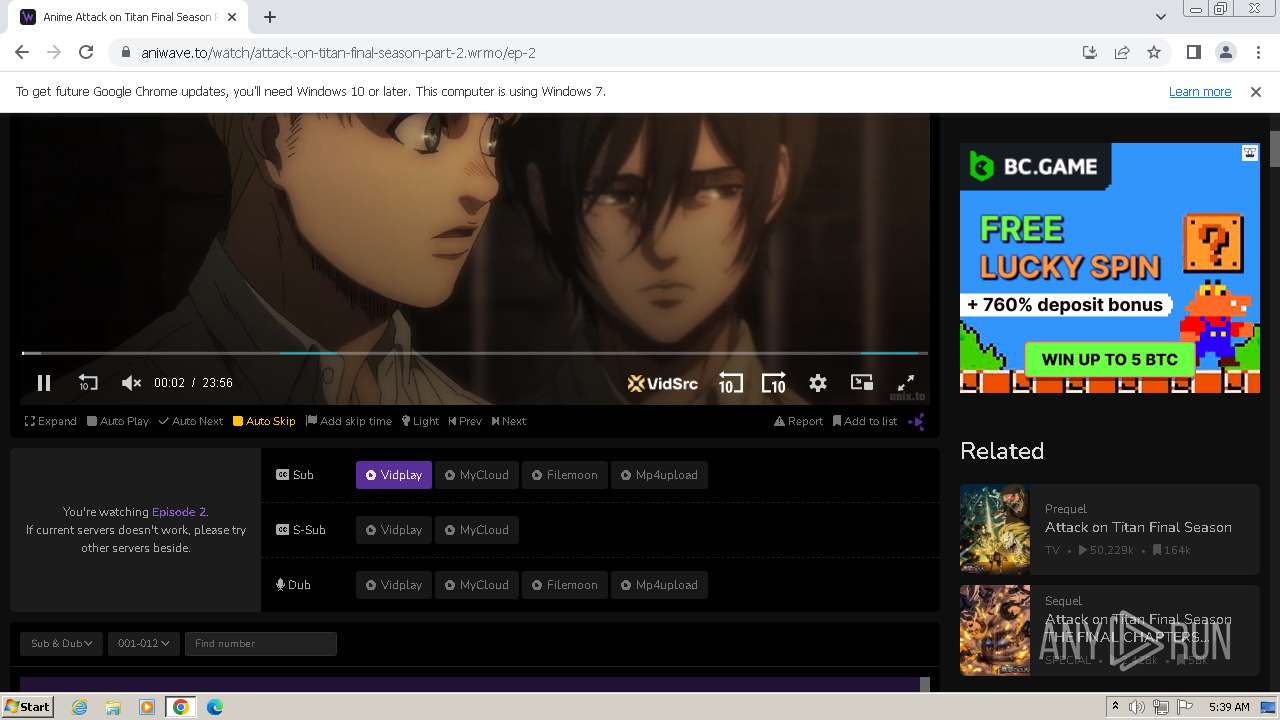1280x720 pixels.
Task: Open video player settings gear
Action: (x=818, y=383)
